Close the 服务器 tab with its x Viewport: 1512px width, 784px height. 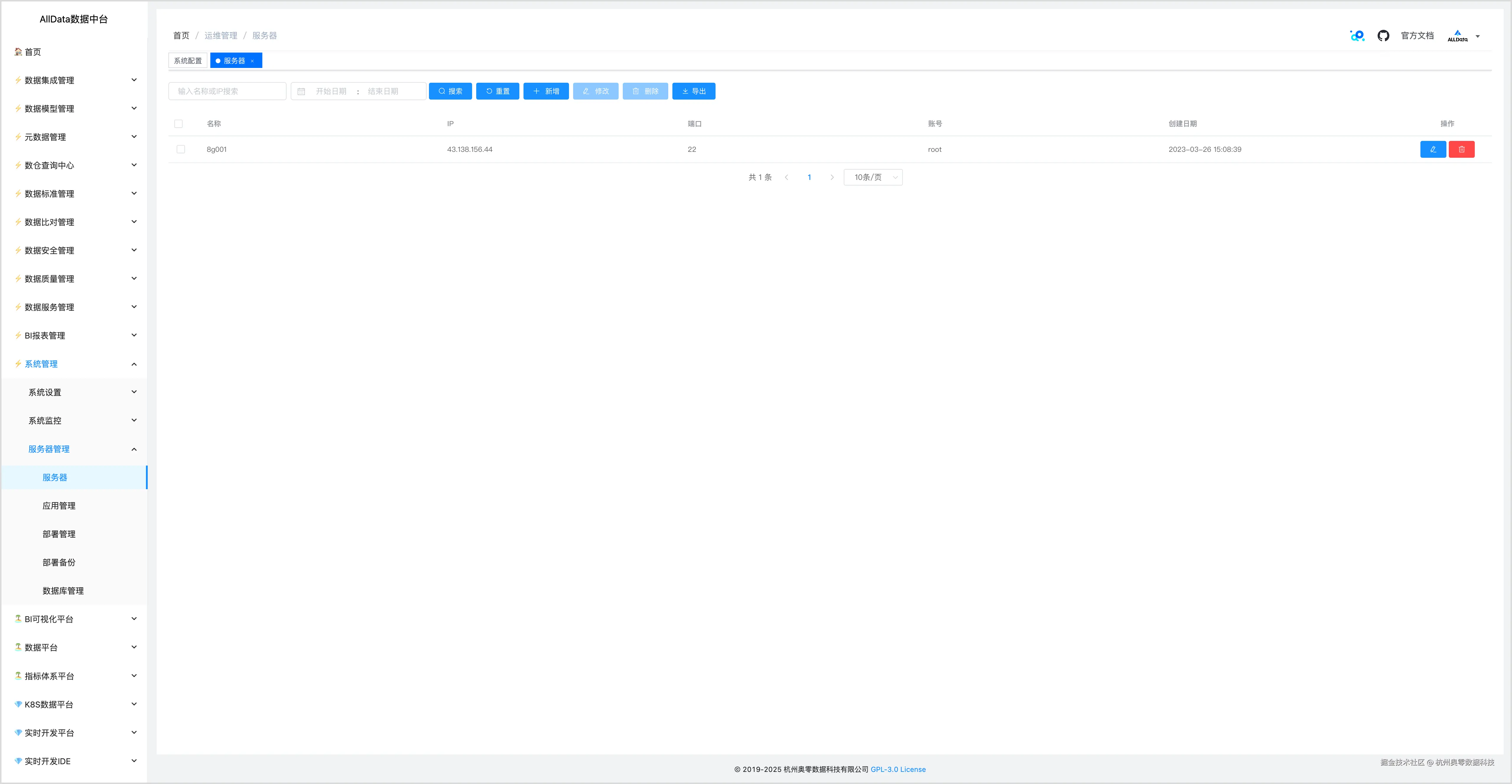[252, 61]
